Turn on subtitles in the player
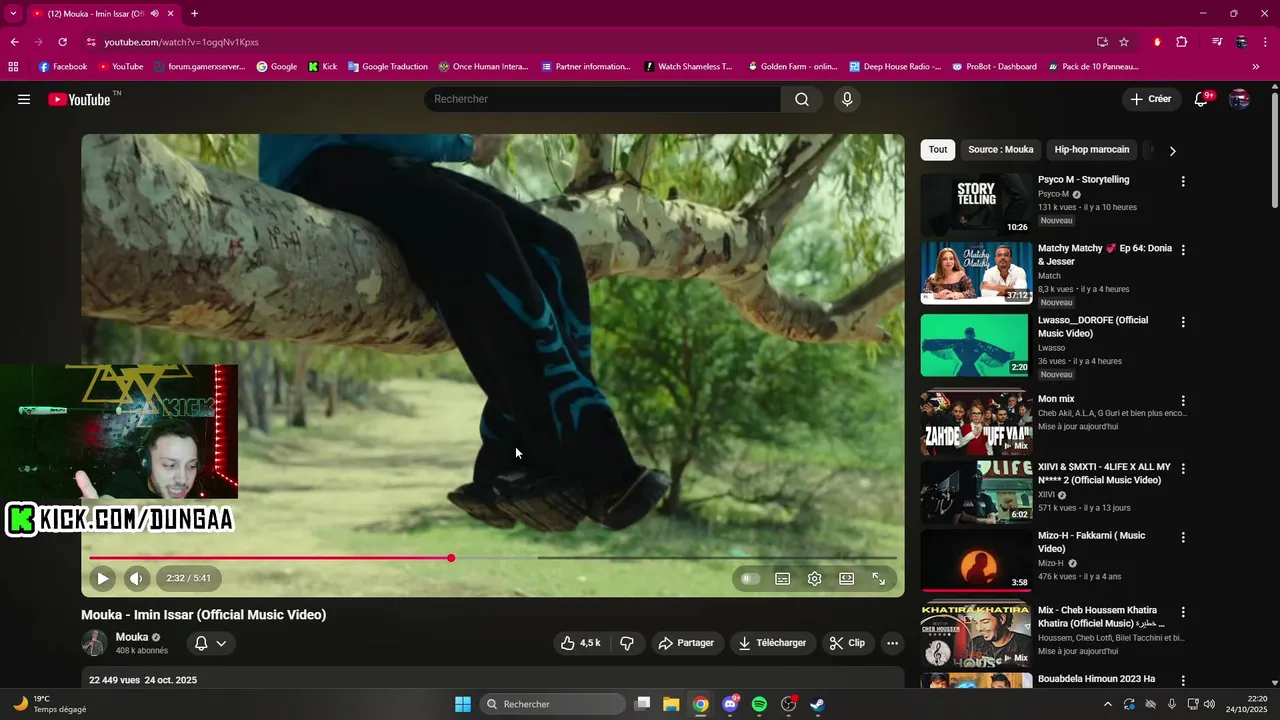Viewport: 1280px width, 720px height. (782, 578)
